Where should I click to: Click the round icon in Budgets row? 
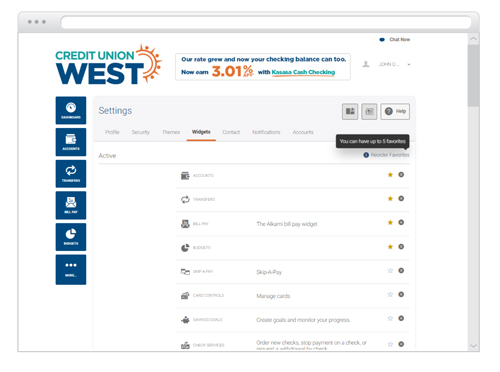tap(401, 247)
